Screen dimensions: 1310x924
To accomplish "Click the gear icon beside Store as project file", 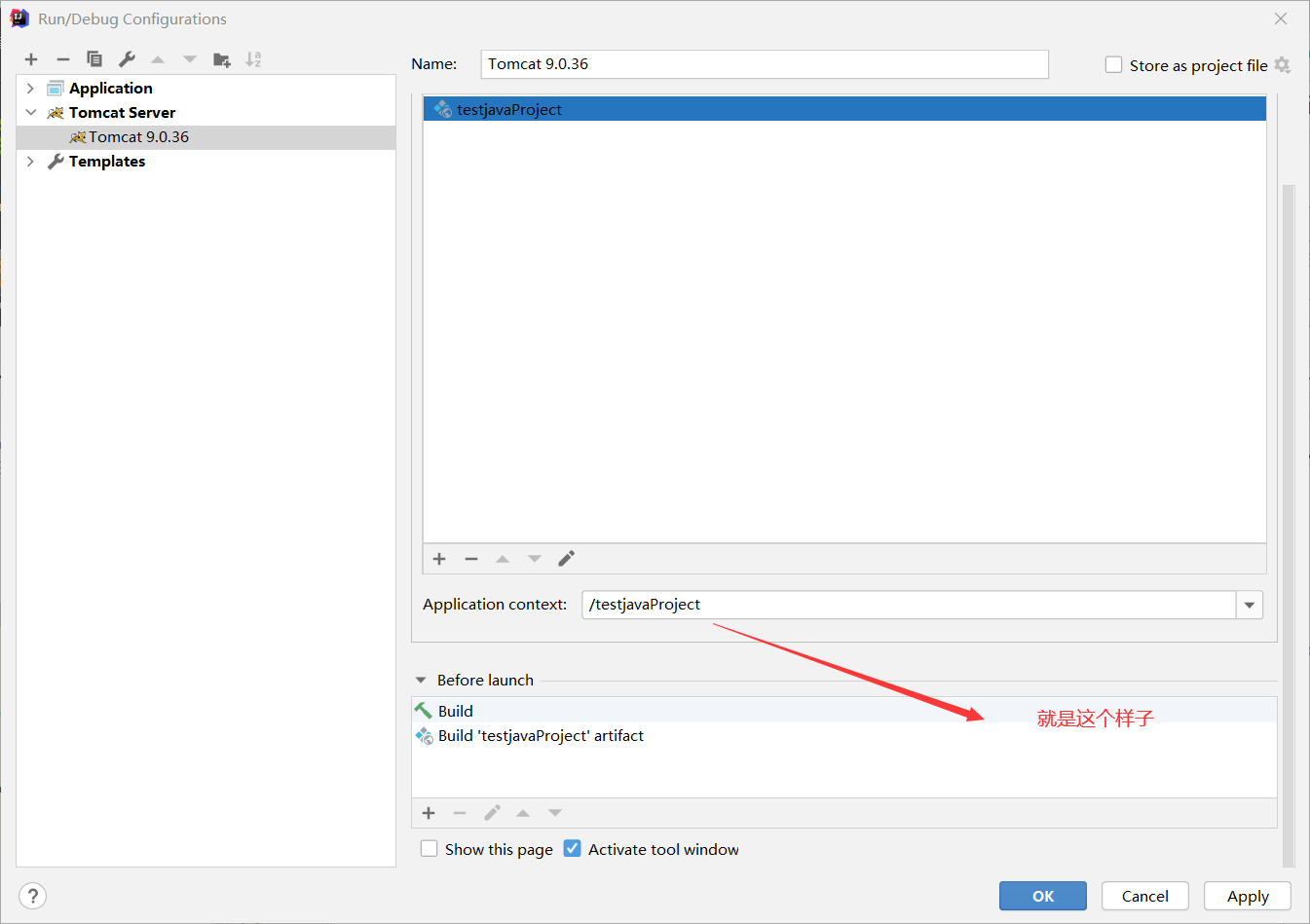I will [x=1282, y=65].
